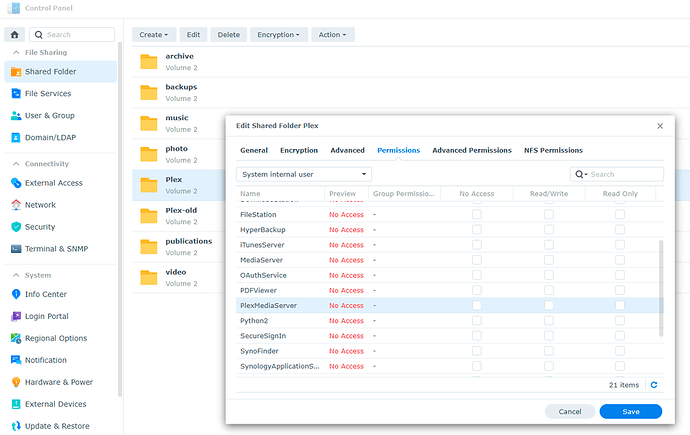
Task: Refresh the permissions list
Action: coord(654,385)
